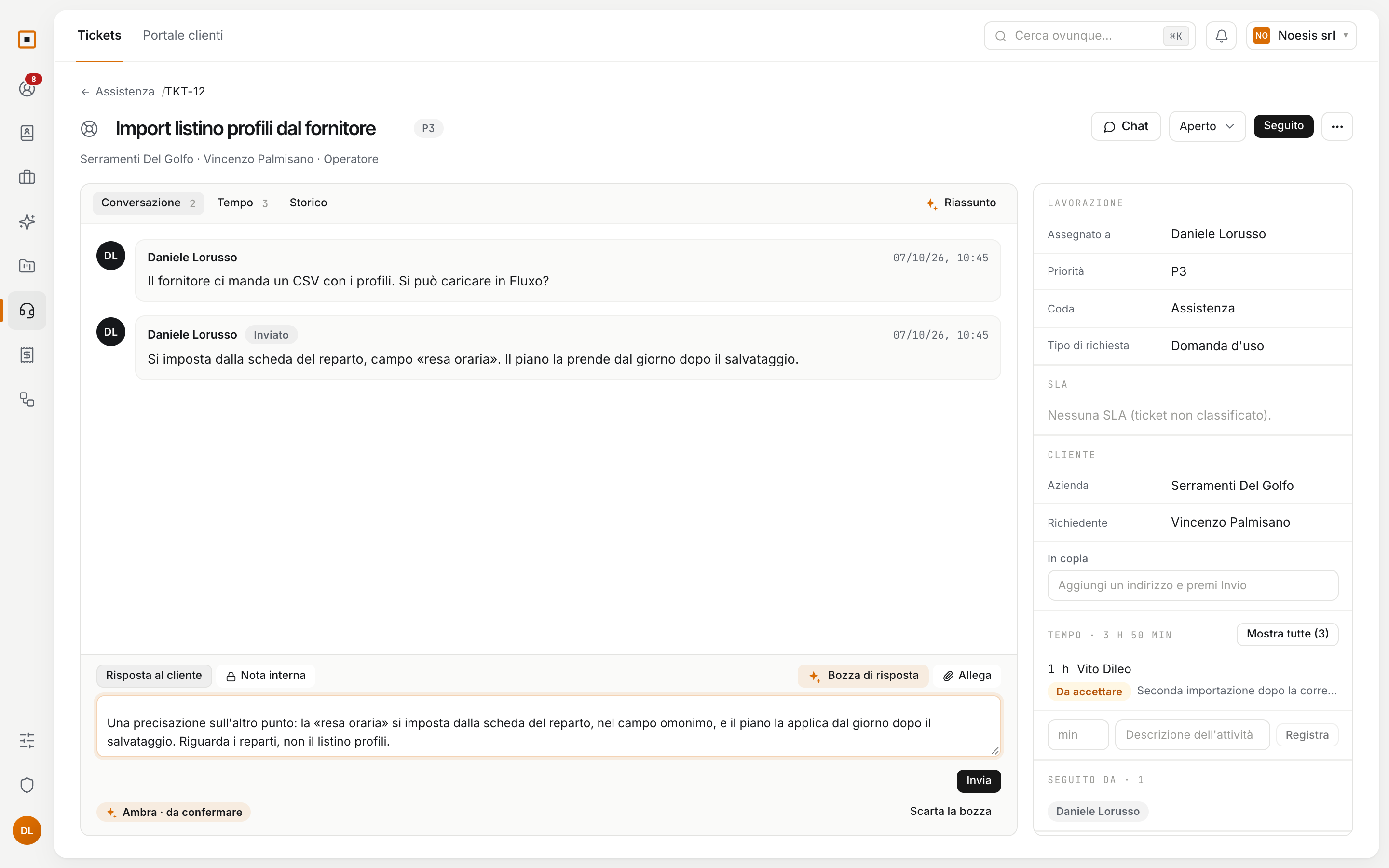Open the shield security icon in sidebar
The image size is (1389, 868).
coord(27,785)
